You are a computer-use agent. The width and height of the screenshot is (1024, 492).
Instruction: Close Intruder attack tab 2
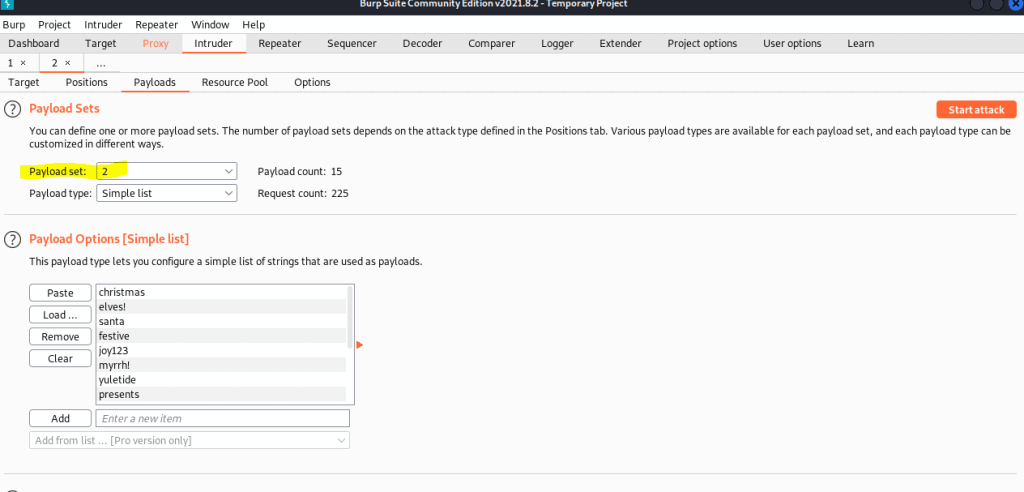(67, 63)
